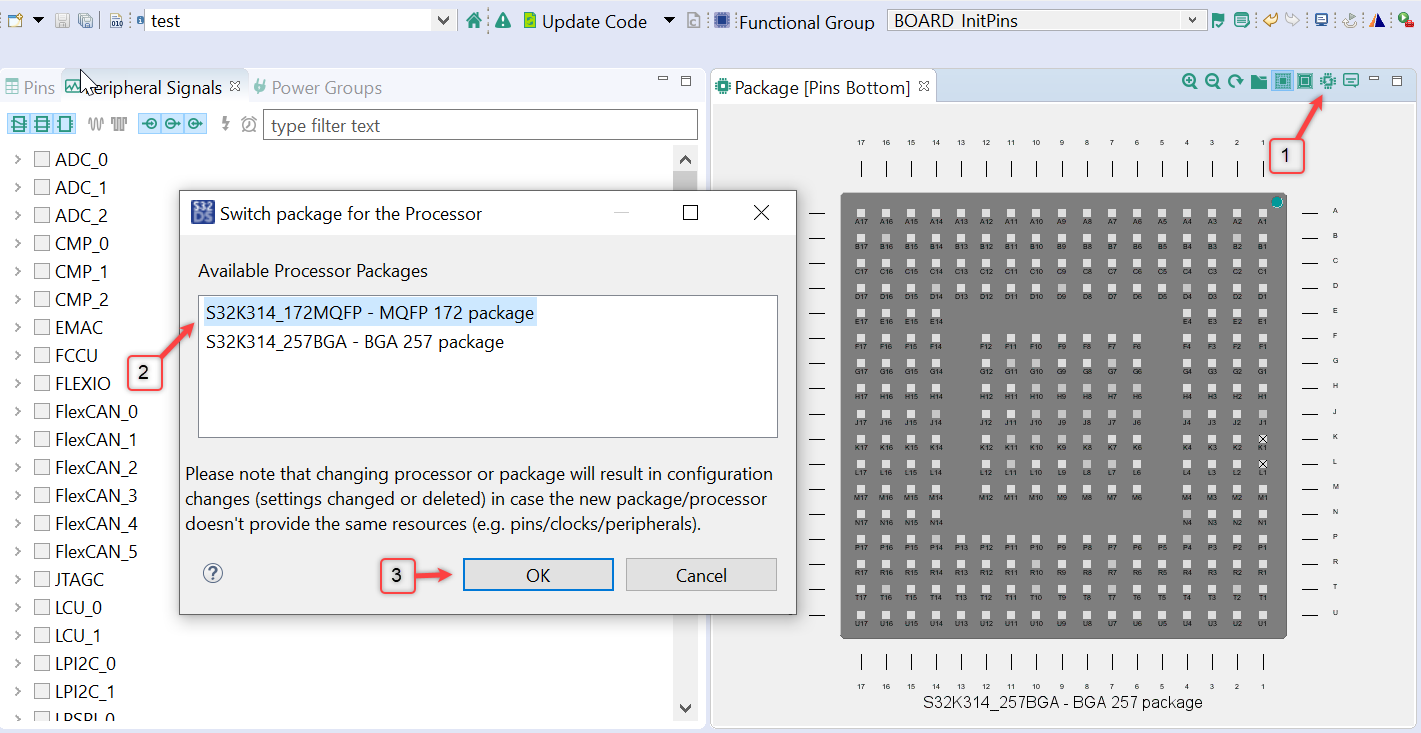Click the green home icon in toolbar

(x=474, y=20)
